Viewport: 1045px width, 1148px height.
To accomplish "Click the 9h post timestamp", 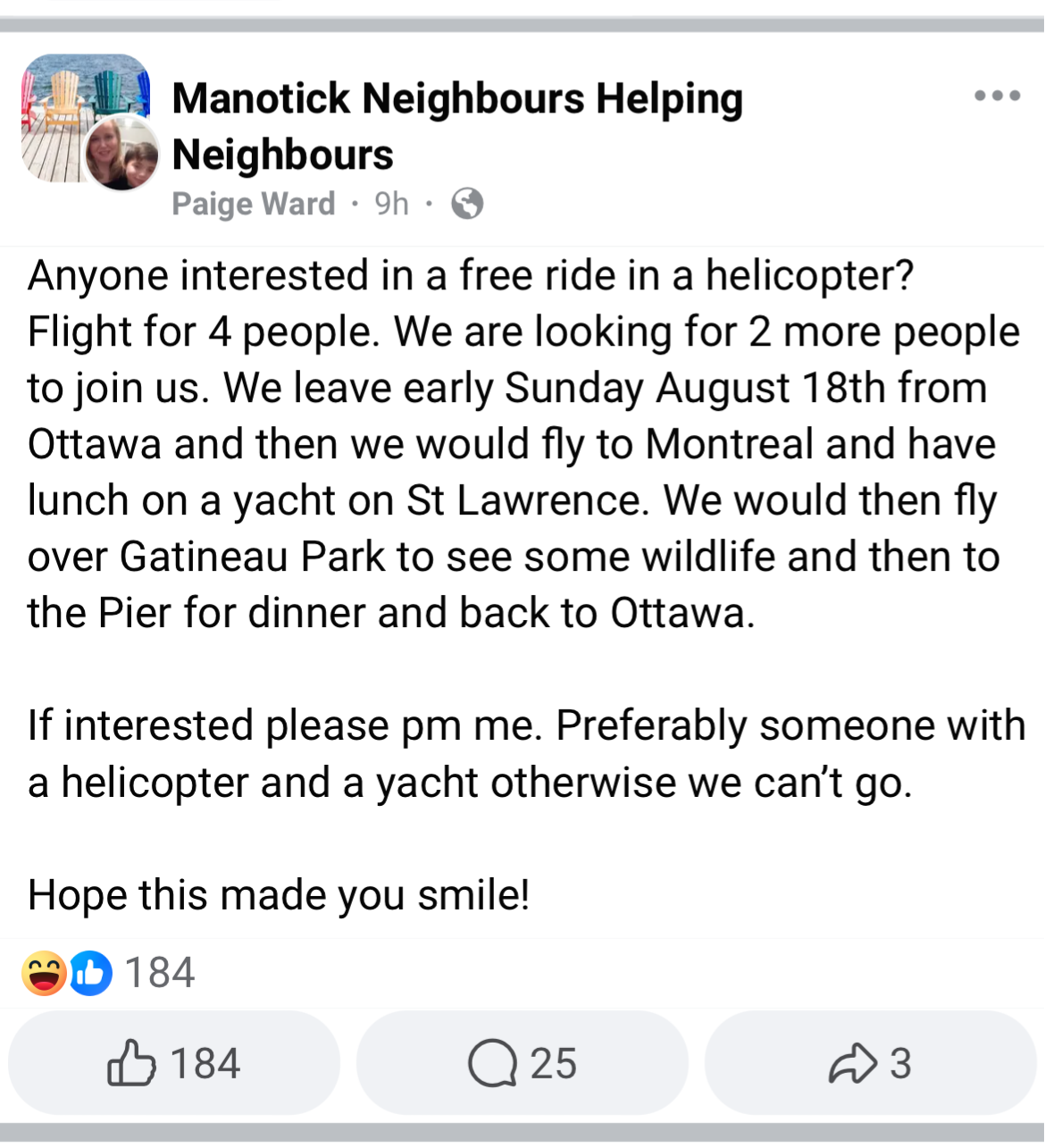I will click(391, 204).
